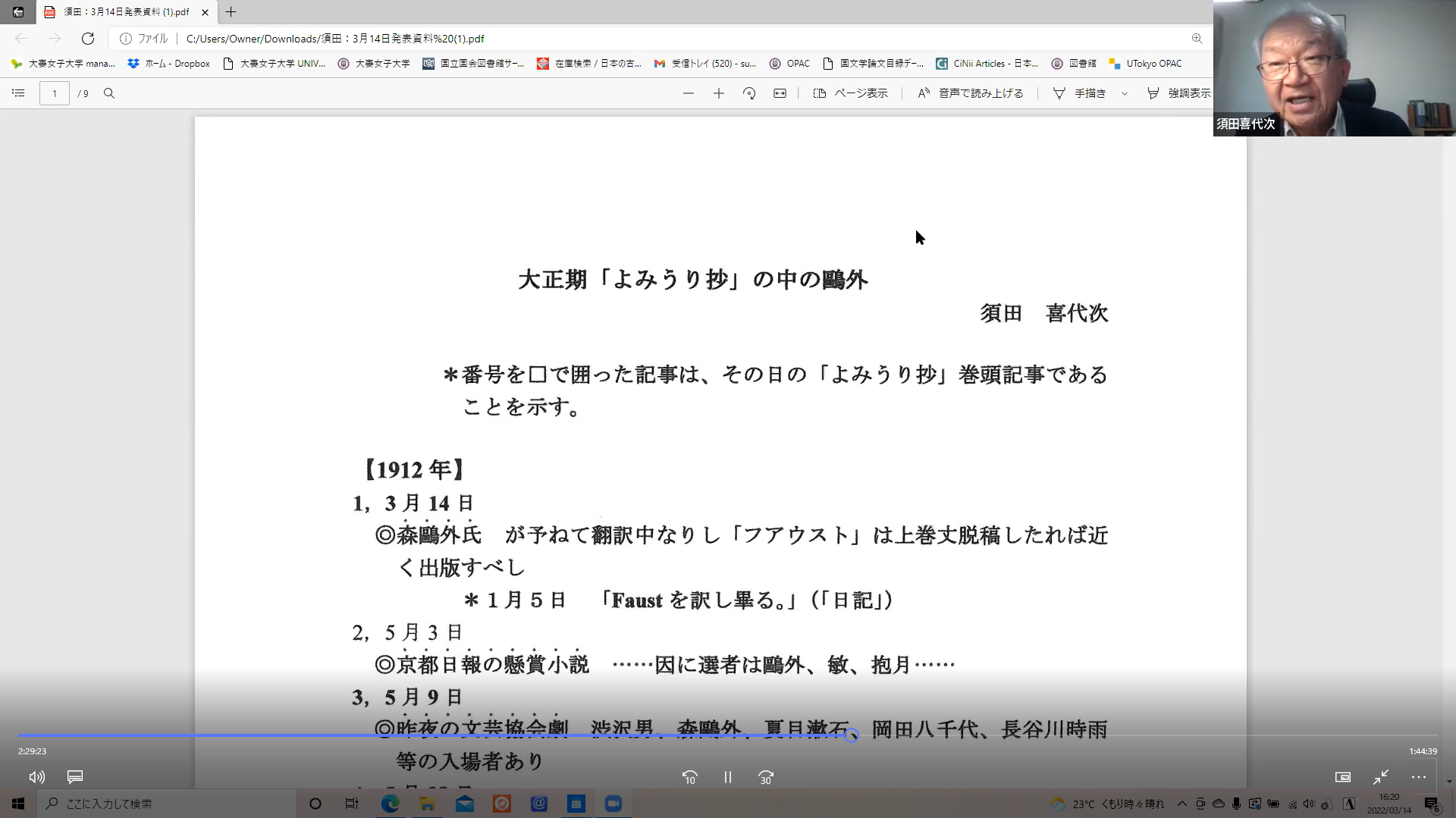Skip forward 30 seconds
1456x818 pixels.
point(765,777)
